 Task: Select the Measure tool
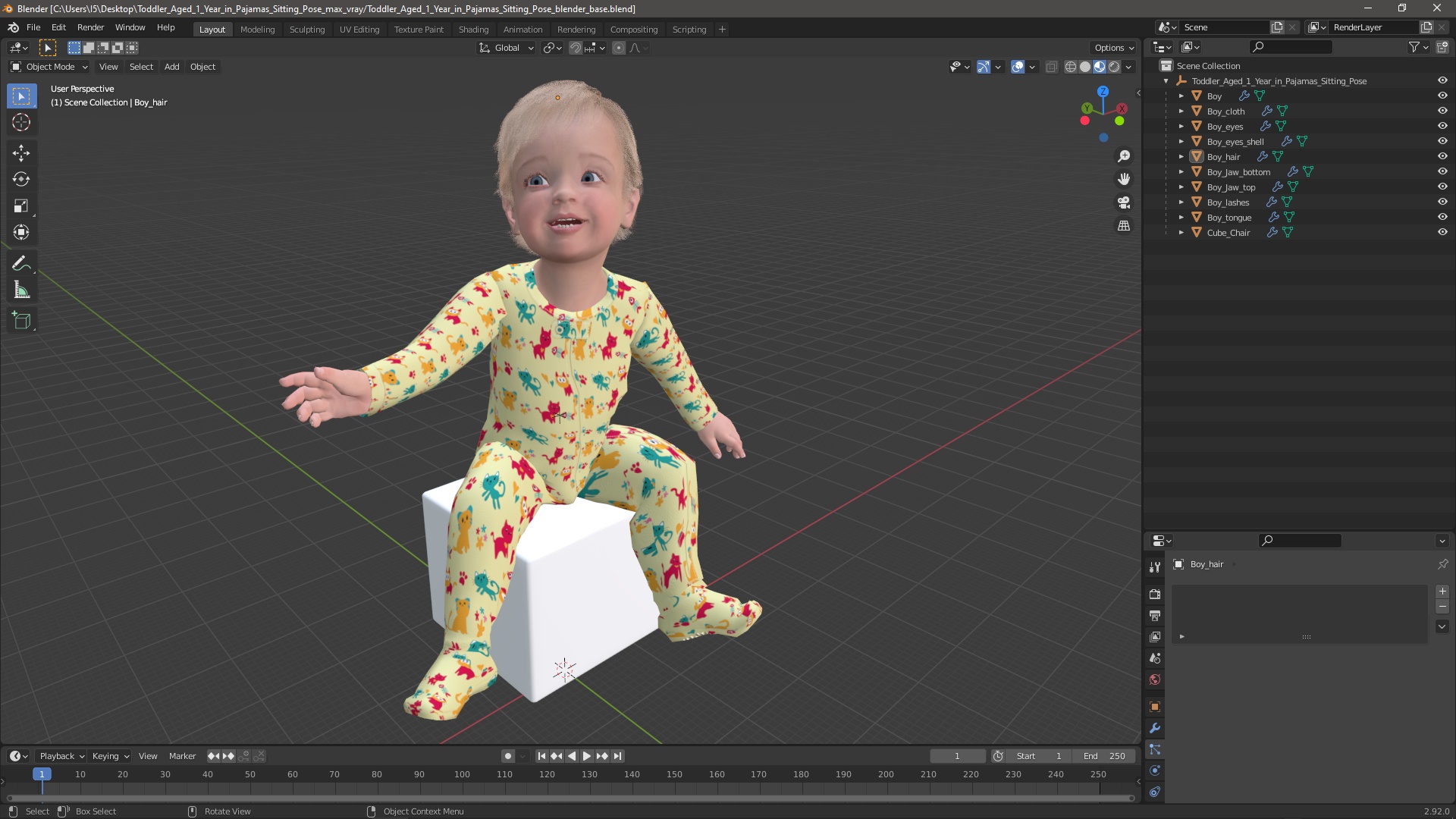(x=21, y=290)
